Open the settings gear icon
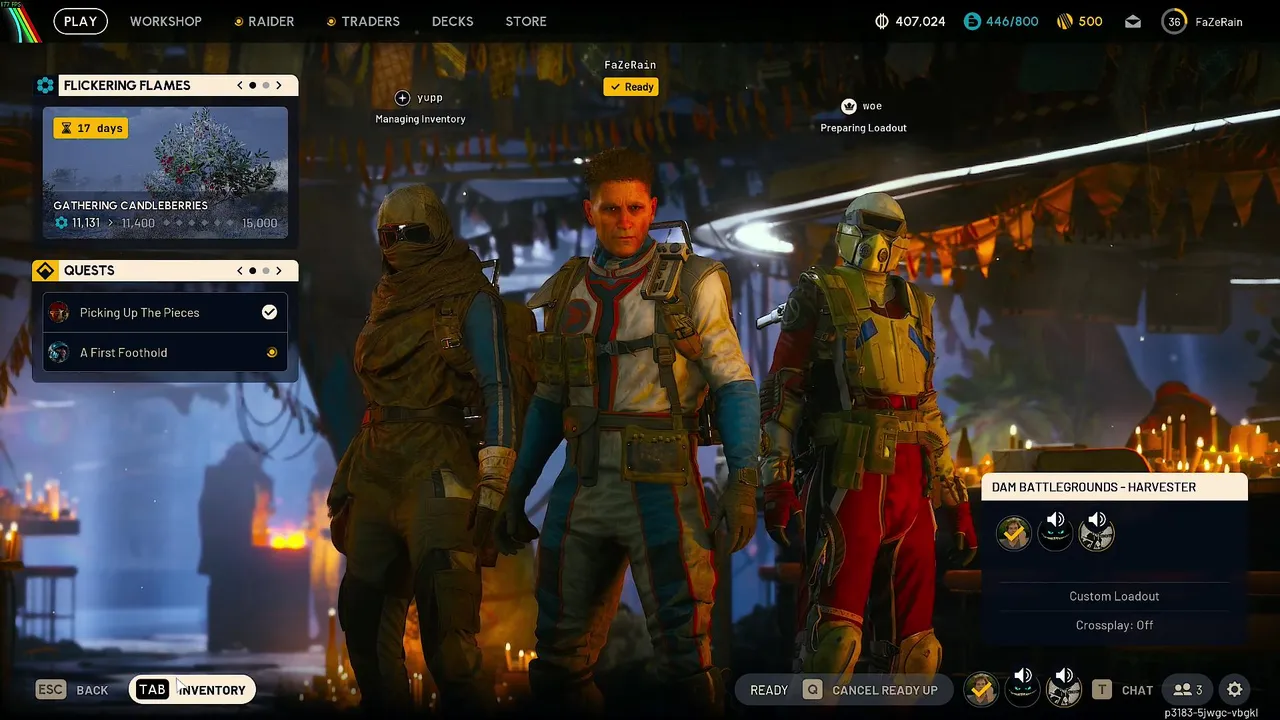The height and width of the screenshot is (720, 1280). click(x=1235, y=689)
